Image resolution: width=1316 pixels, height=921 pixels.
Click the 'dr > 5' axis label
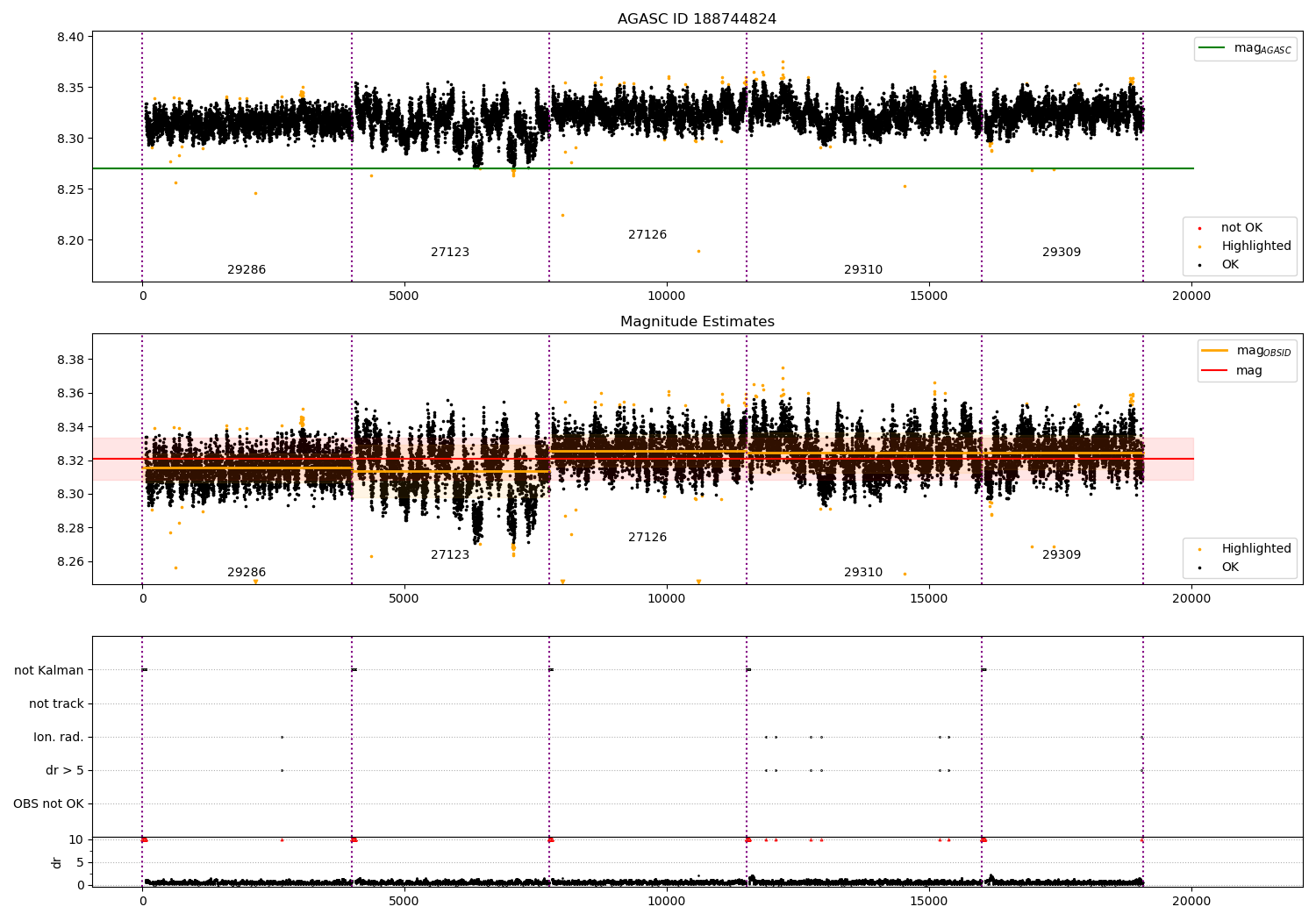tap(65, 770)
